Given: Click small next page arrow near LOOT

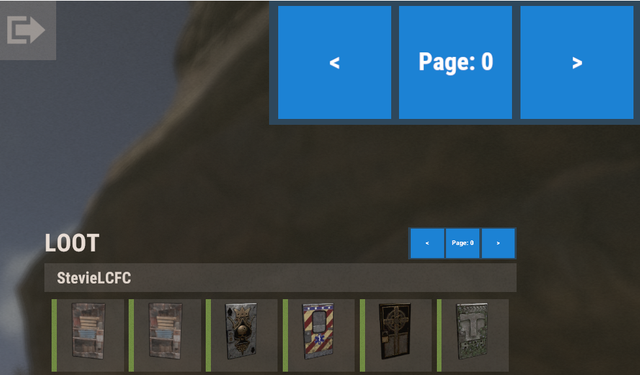Looking at the screenshot, I should tap(498, 243).
